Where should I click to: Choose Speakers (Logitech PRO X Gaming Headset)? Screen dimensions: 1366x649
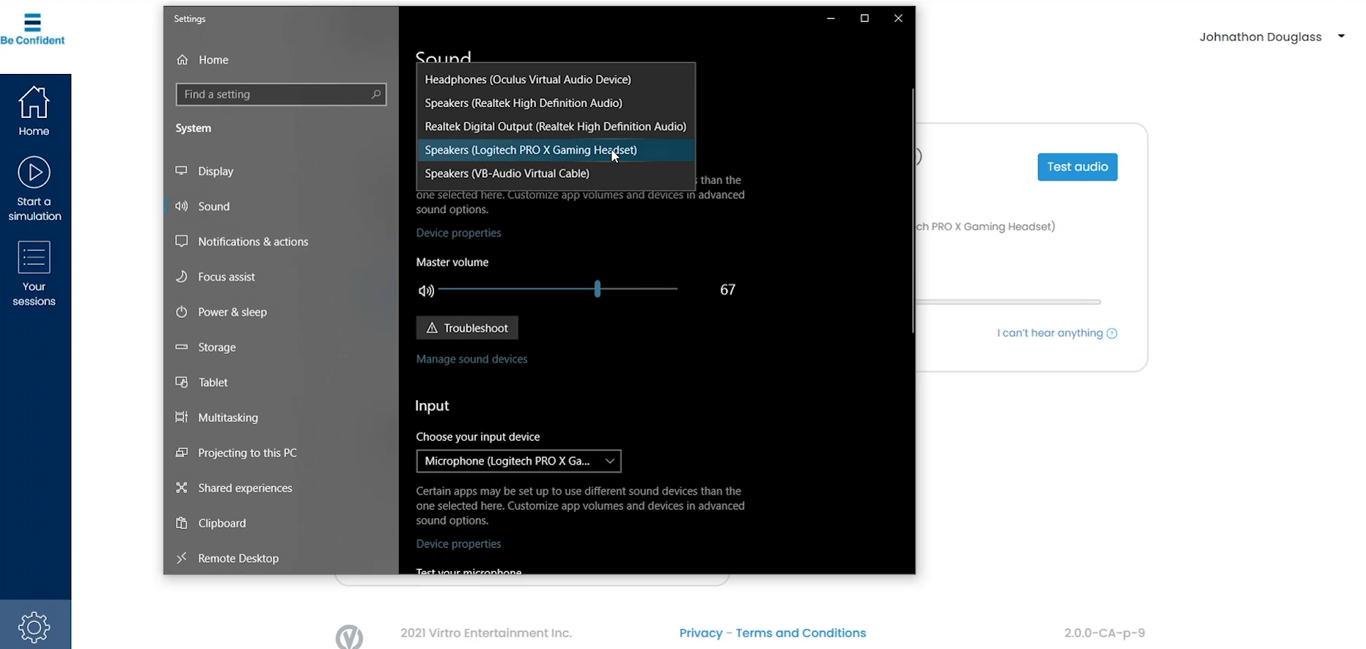[x=555, y=150]
